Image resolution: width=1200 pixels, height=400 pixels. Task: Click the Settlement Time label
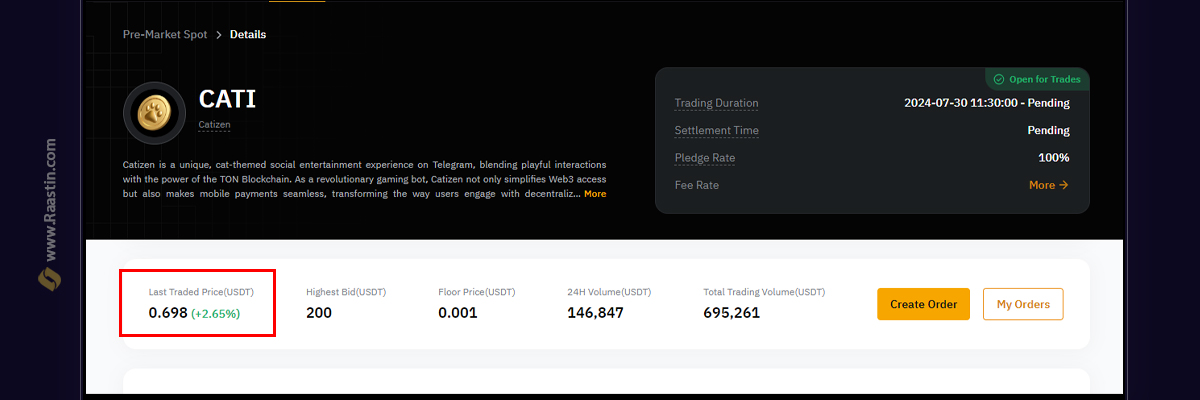pos(716,130)
